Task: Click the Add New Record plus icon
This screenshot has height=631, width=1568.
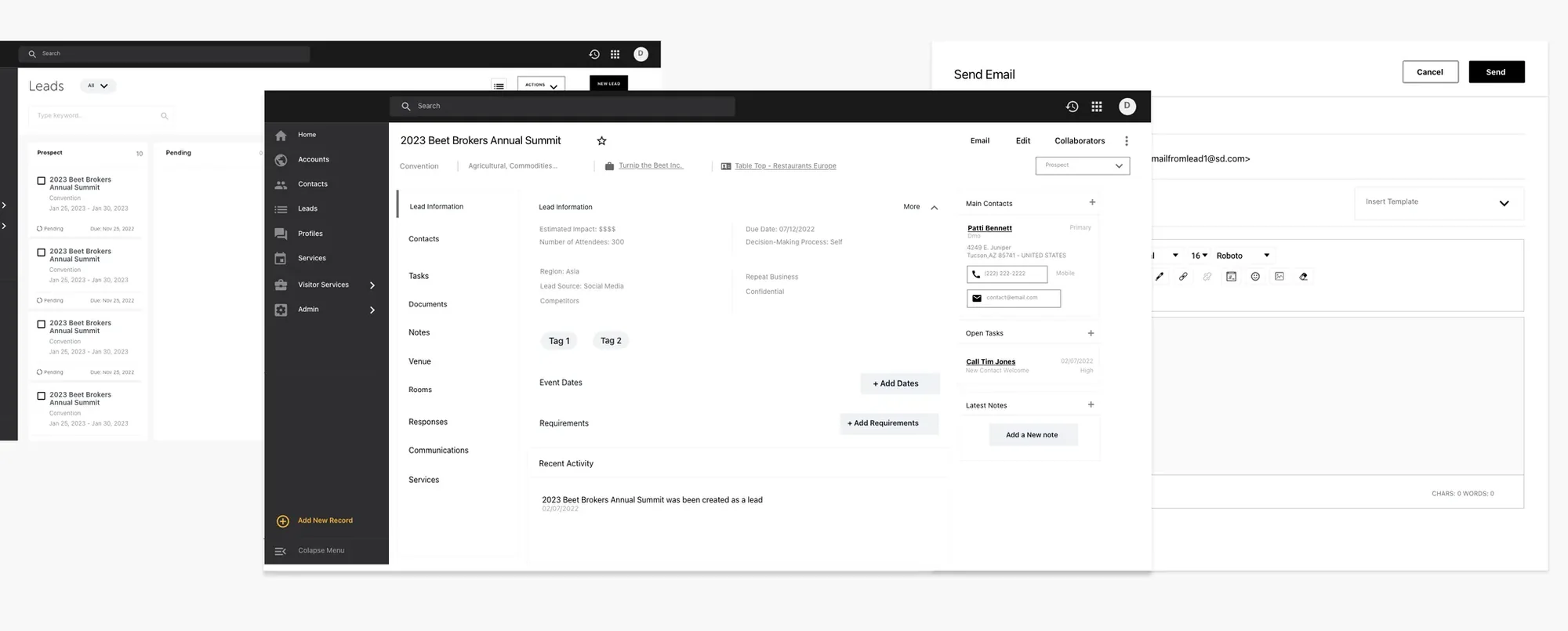Action: 283,521
